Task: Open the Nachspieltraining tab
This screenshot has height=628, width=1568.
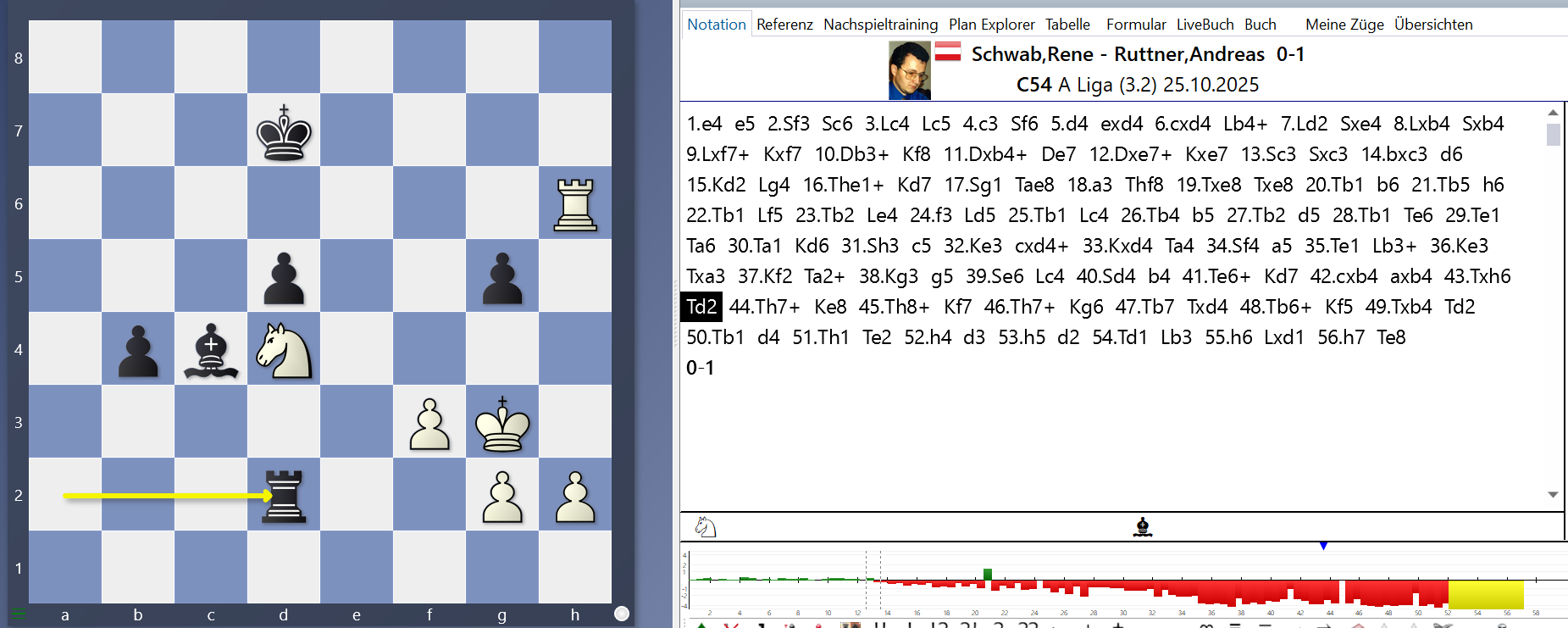Action: pyautogui.click(x=881, y=25)
